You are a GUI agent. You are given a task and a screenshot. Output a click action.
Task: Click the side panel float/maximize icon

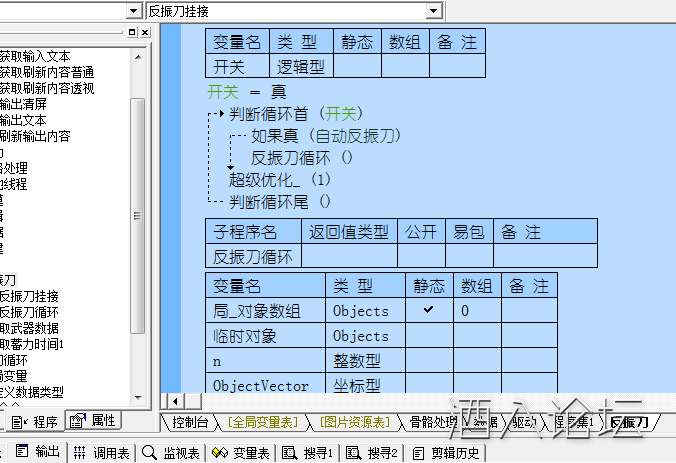point(132,32)
